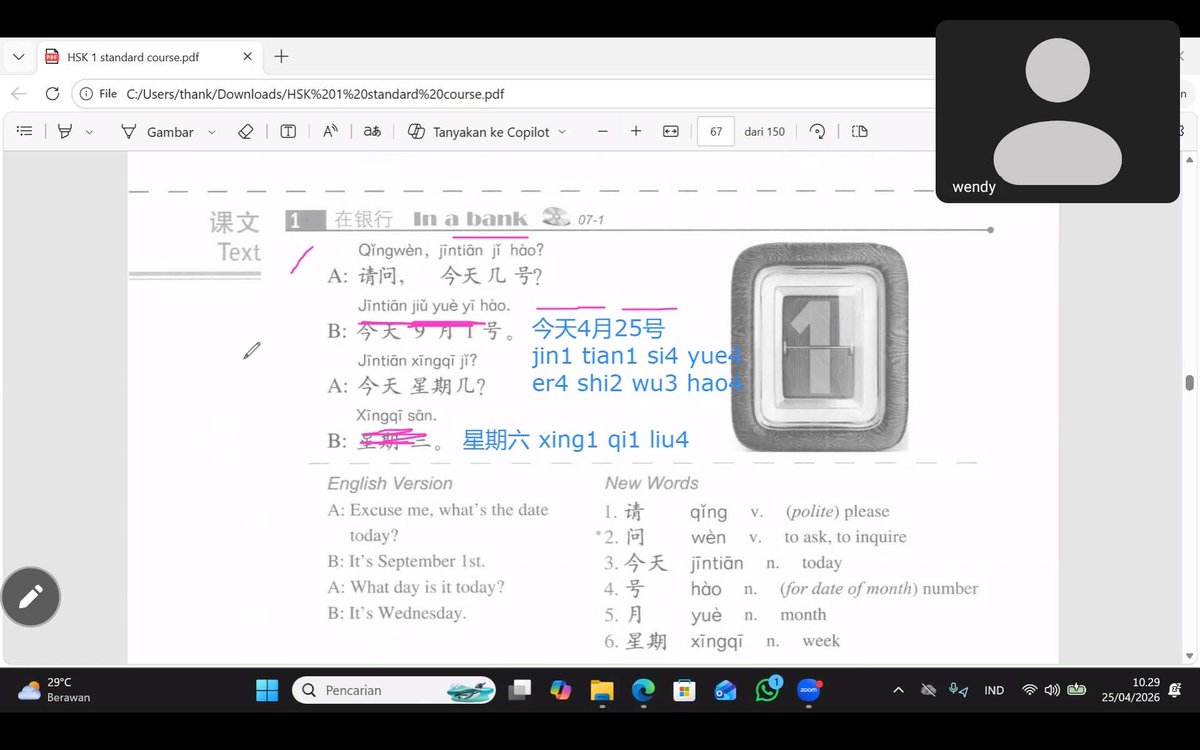Open the PDF table of contents sidebar
1200x750 pixels.
[25, 131]
